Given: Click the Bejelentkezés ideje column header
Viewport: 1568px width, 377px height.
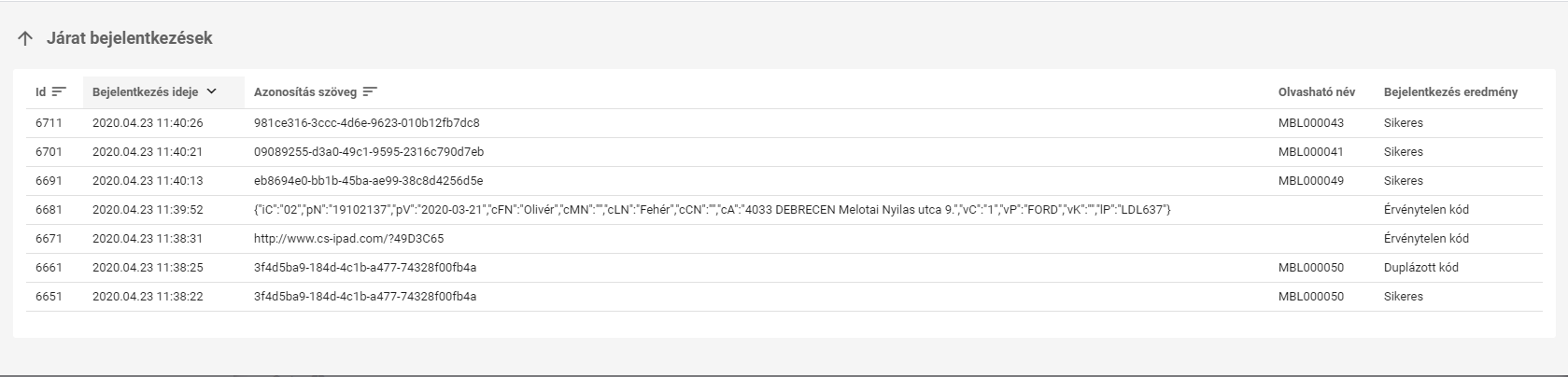Looking at the screenshot, I should (x=145, y=91).
